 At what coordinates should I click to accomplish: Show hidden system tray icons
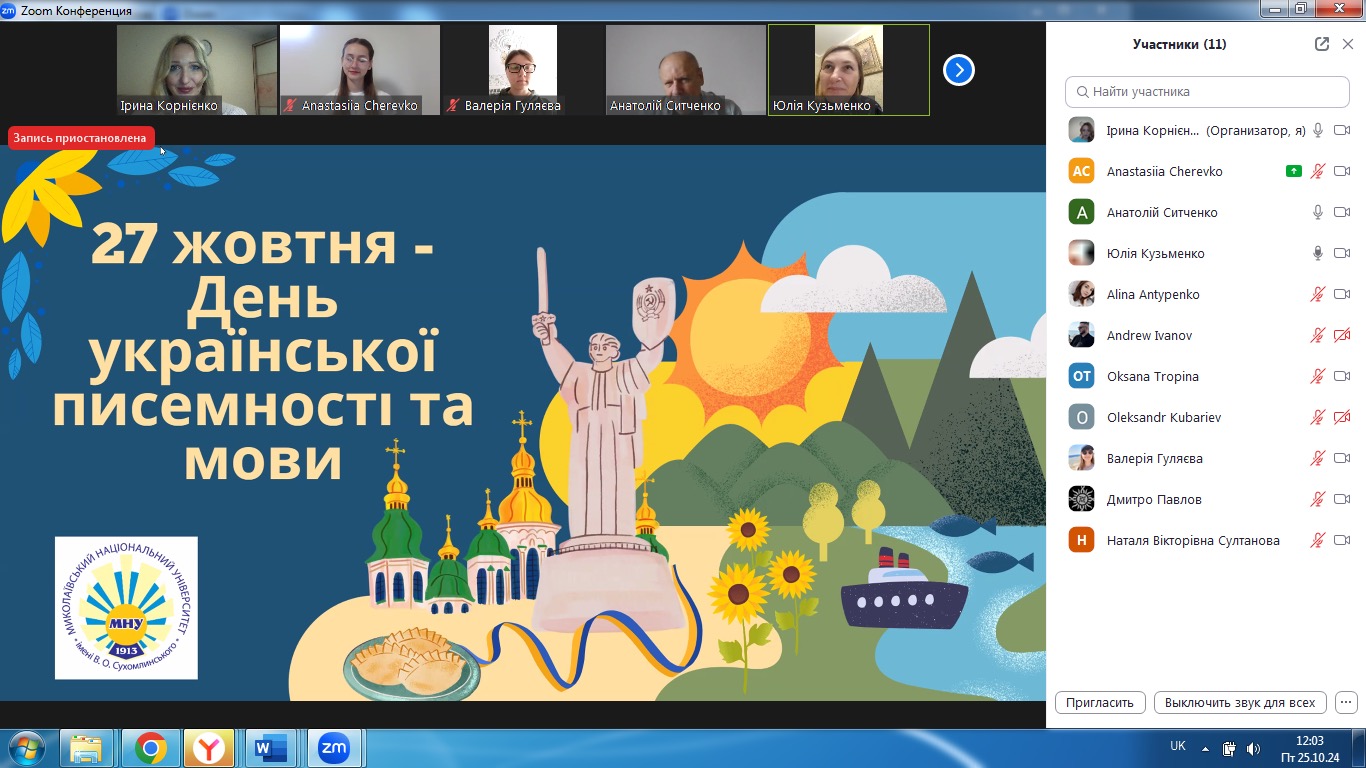pos(1205,748)
